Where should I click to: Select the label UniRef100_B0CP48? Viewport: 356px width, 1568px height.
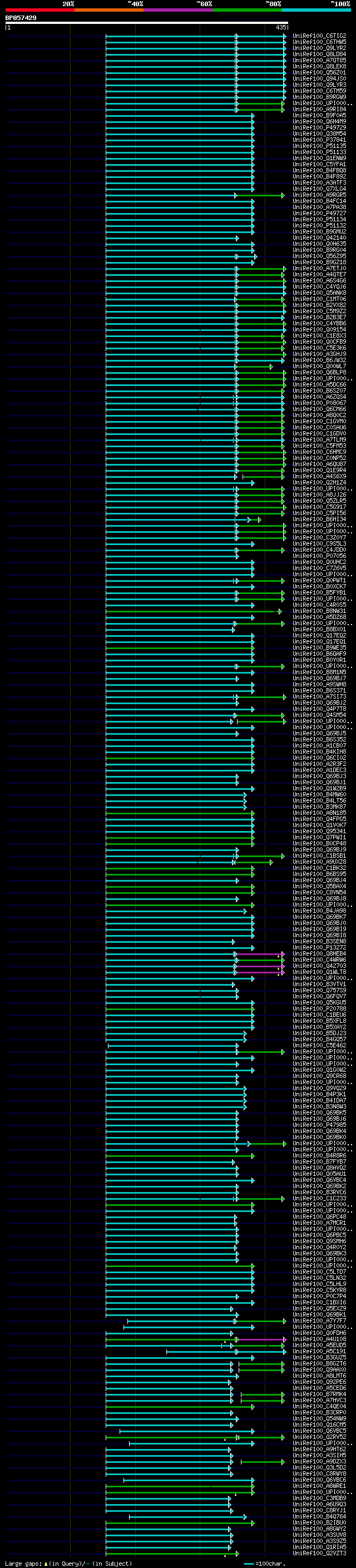point(319,844)
